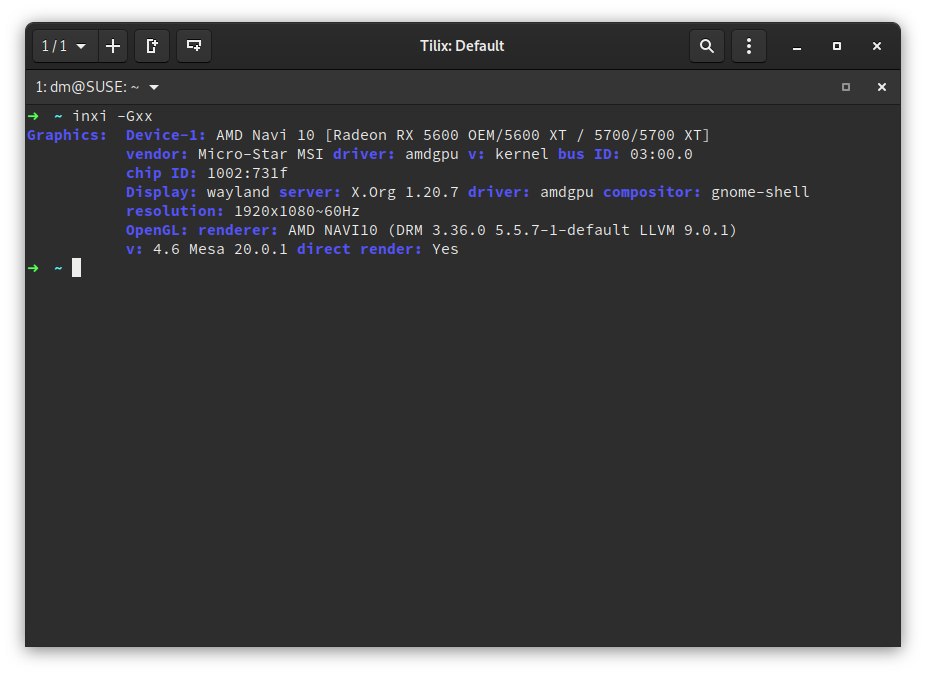Click the gnome-shell compositor value
Image resolution: width=926 pixels, height=675 pixels.
(760, 192)
